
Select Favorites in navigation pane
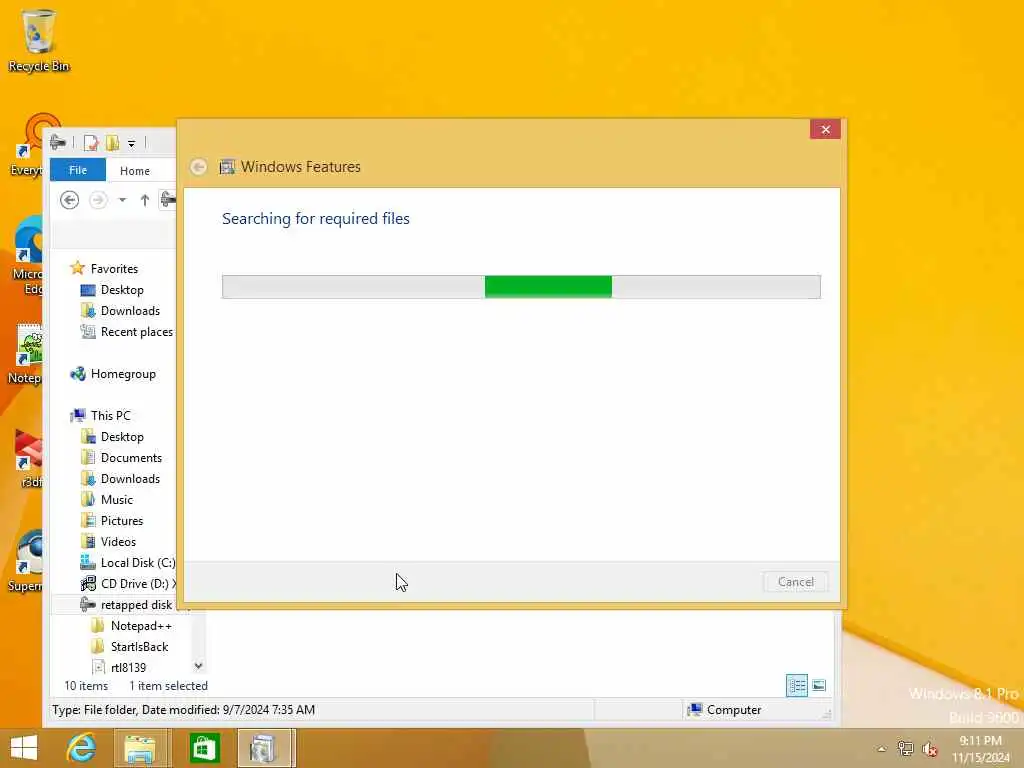(x=114, y=268)
